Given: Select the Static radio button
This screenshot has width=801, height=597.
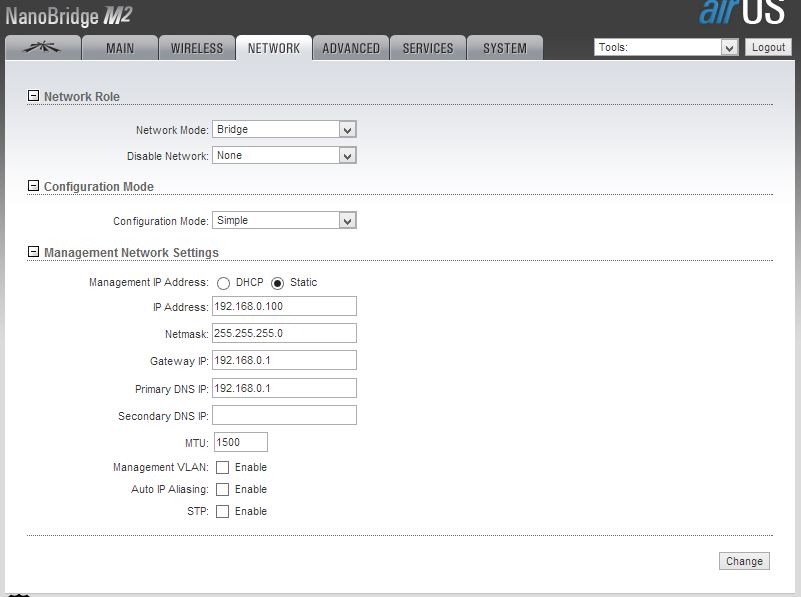Looking at the screenshot, I should tap(277, 283).
